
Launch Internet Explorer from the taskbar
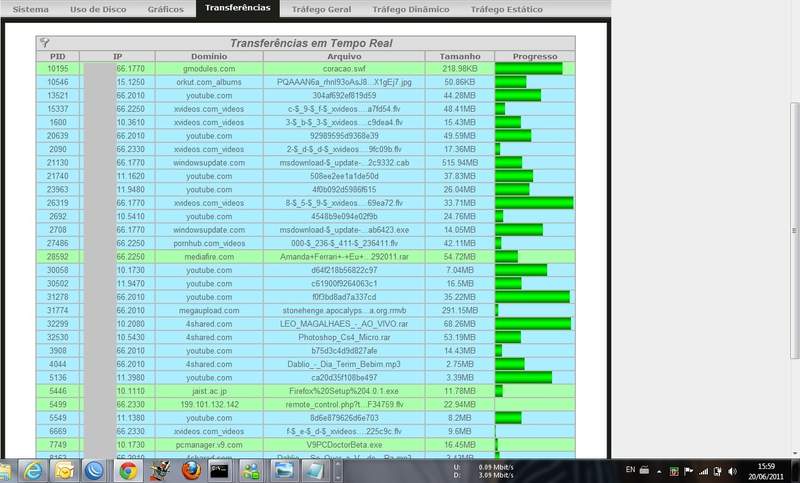click(33, 471)
